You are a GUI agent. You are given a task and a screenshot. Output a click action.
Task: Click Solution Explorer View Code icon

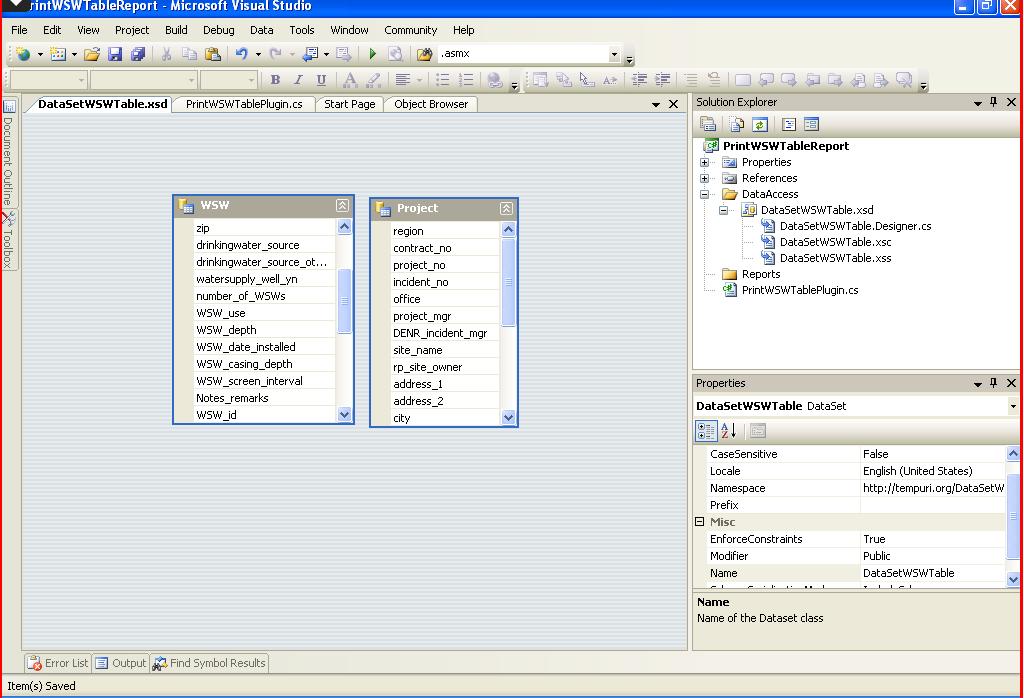coord(789,124)
